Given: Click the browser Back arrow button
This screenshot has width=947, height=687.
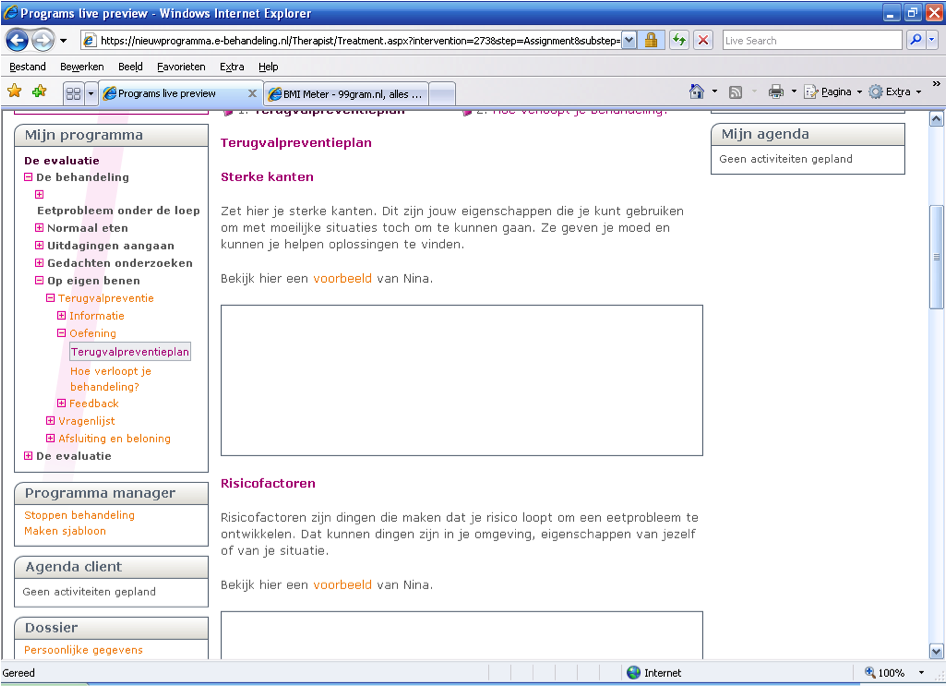Looking at the screenshot, I should coord(17,40).
